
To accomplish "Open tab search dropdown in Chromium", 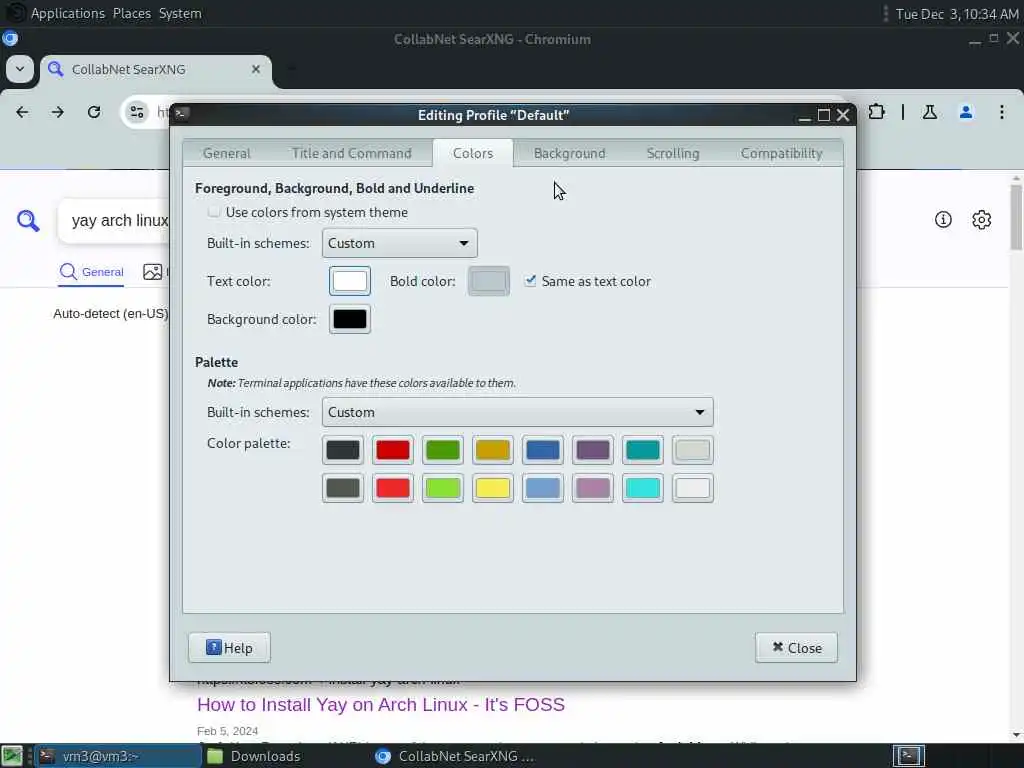I will 20,69.
